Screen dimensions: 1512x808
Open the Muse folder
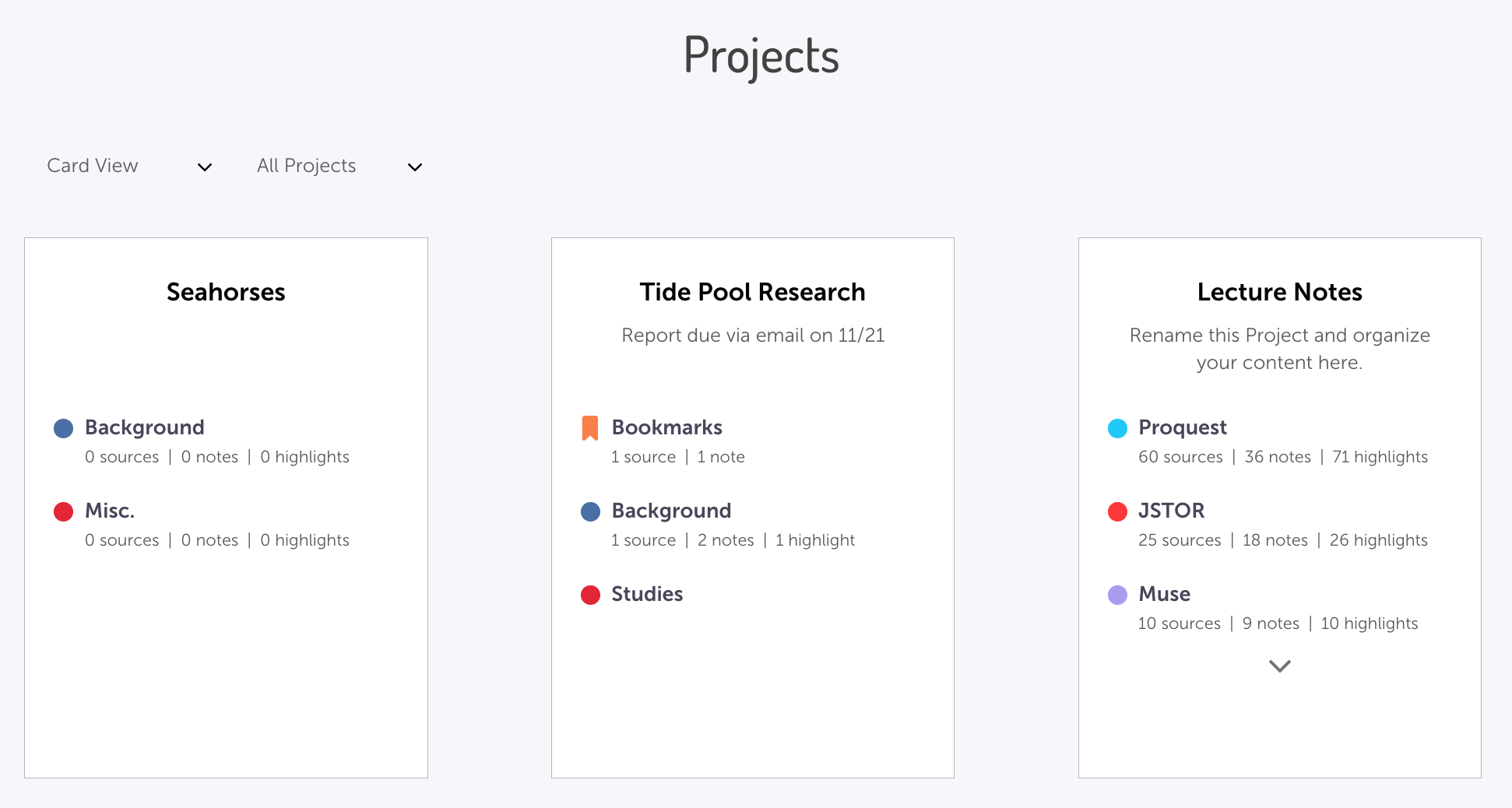pos(1164,594)
